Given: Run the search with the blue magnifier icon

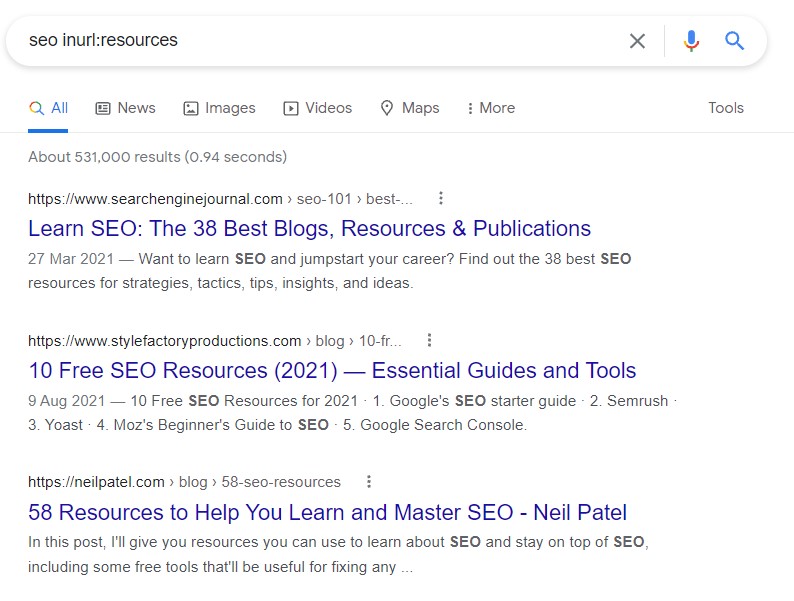Looking at the screenshot, I should pos(734,41).
